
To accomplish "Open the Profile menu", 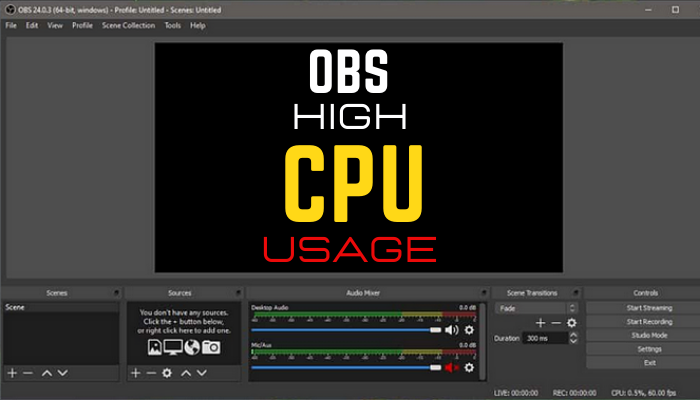I will point(83,25).
